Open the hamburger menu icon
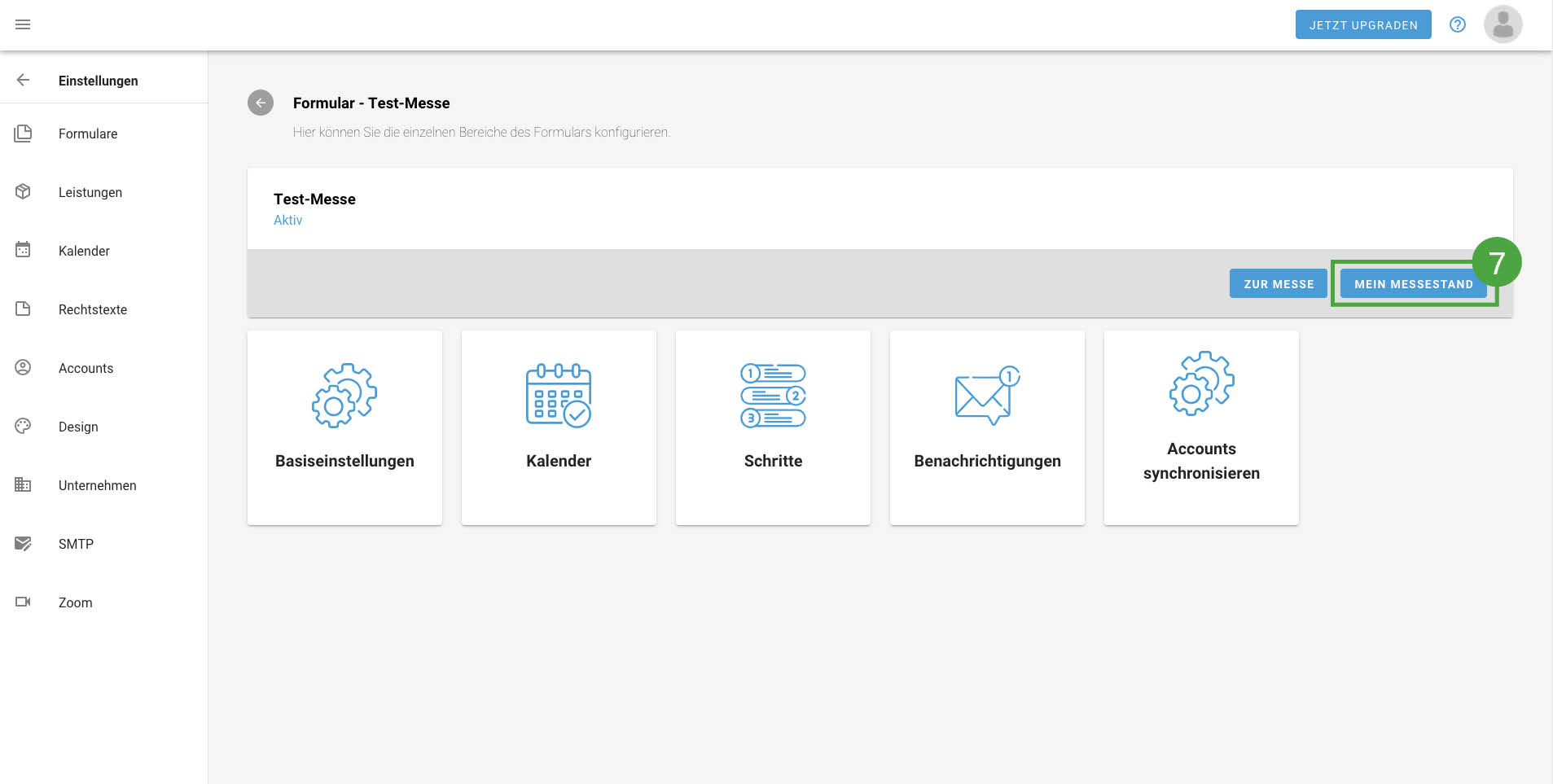The image size is (1553, 784). coord(23,24)
